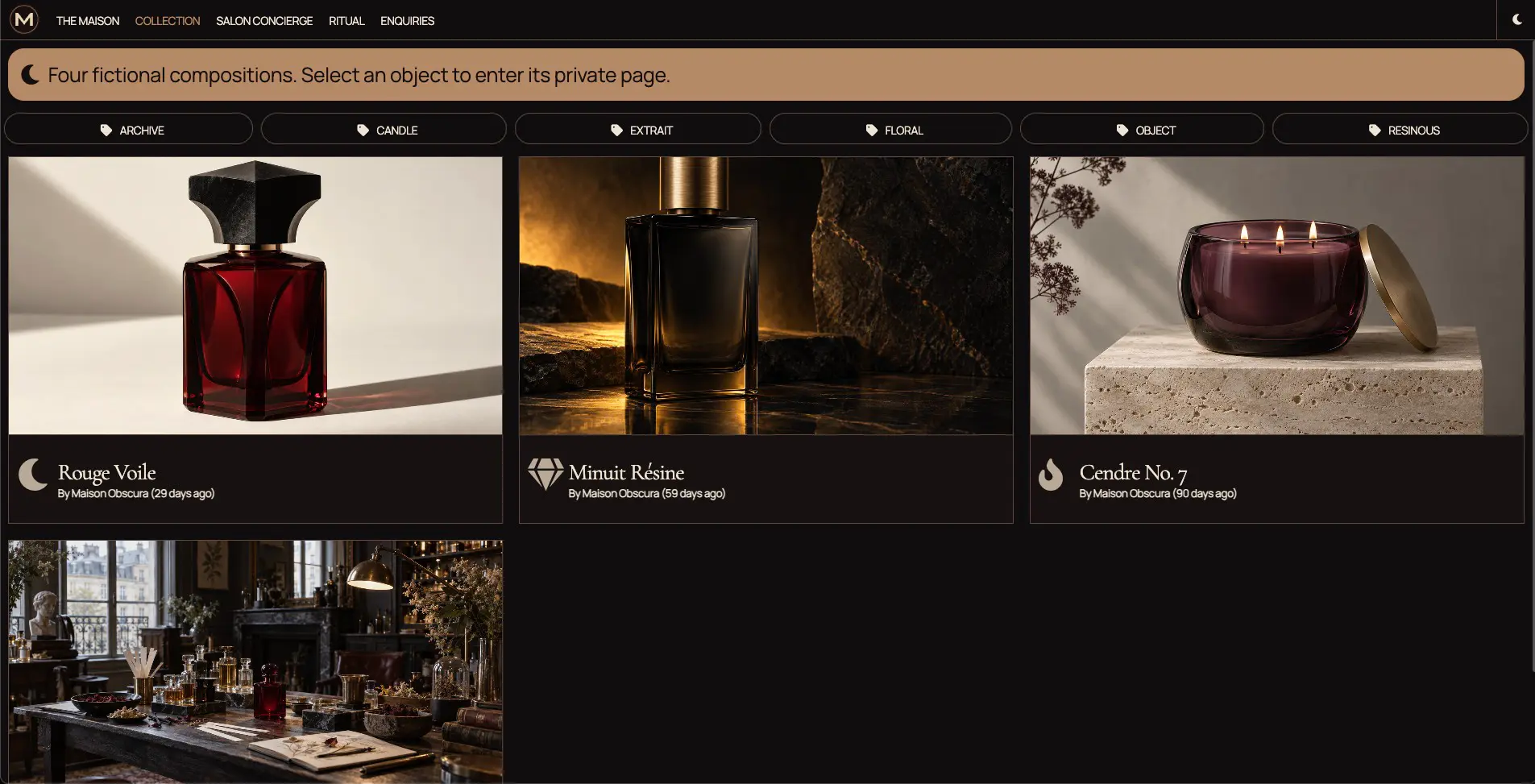Image resolution: width=1535 pixels, height=784 pixels.
Task: Open the RITUAL nav link
Action: [x=346, y=21]
